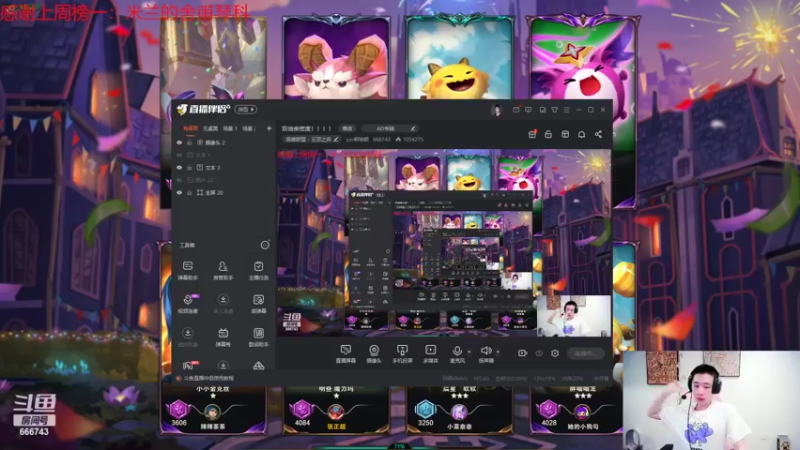Viewport: 800px width, 450px height.
Task: Click the stream title 双倍幸运度 text
Action: point(307,129)
